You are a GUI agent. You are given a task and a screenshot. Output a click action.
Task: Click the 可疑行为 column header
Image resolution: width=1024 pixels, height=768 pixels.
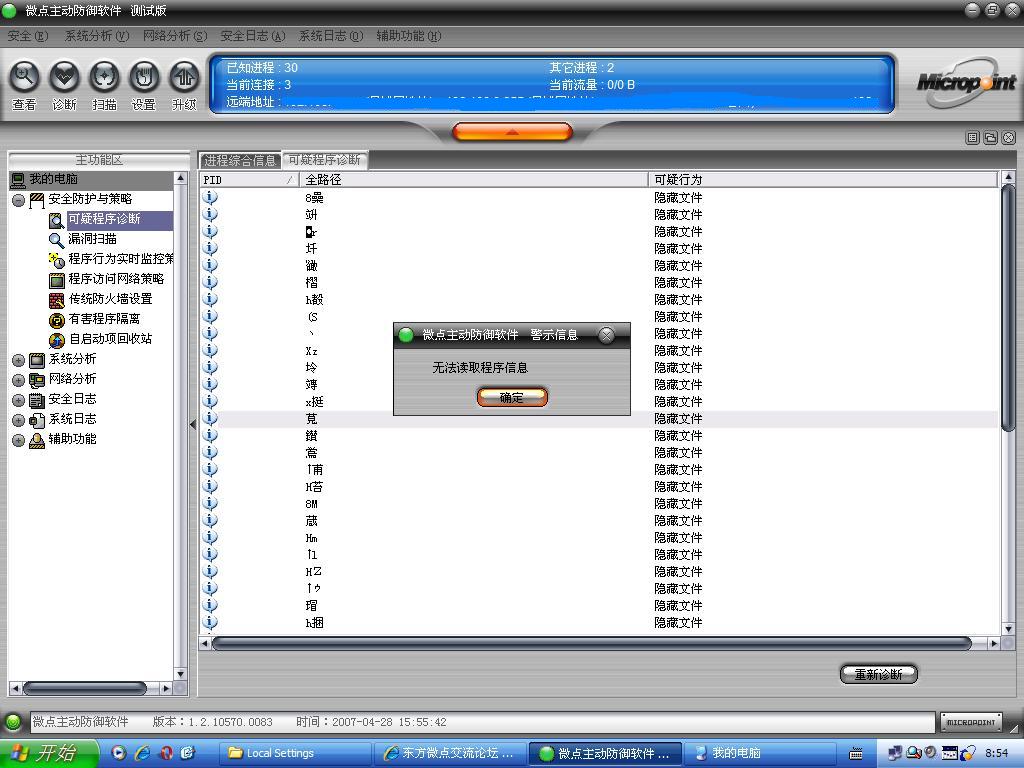(823, 180)
